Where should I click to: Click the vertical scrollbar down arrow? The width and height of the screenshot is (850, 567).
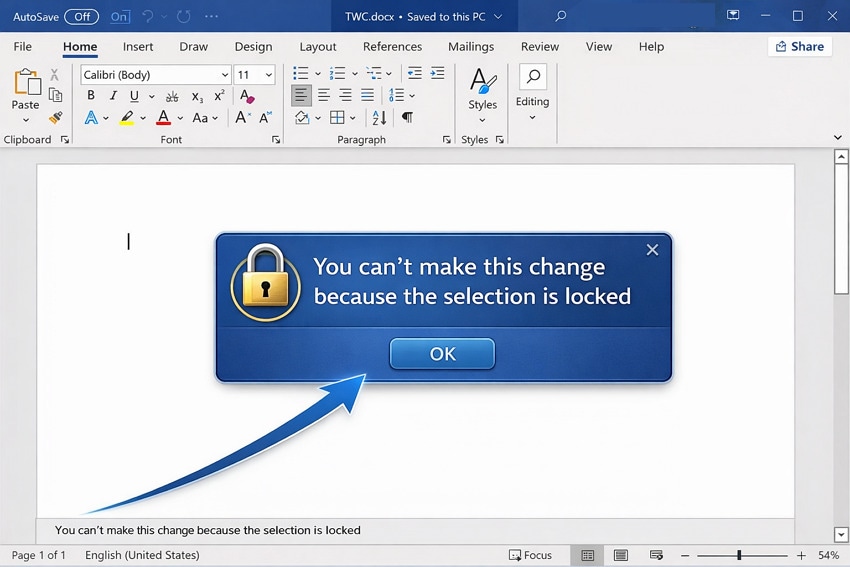(x=841, y=534)
